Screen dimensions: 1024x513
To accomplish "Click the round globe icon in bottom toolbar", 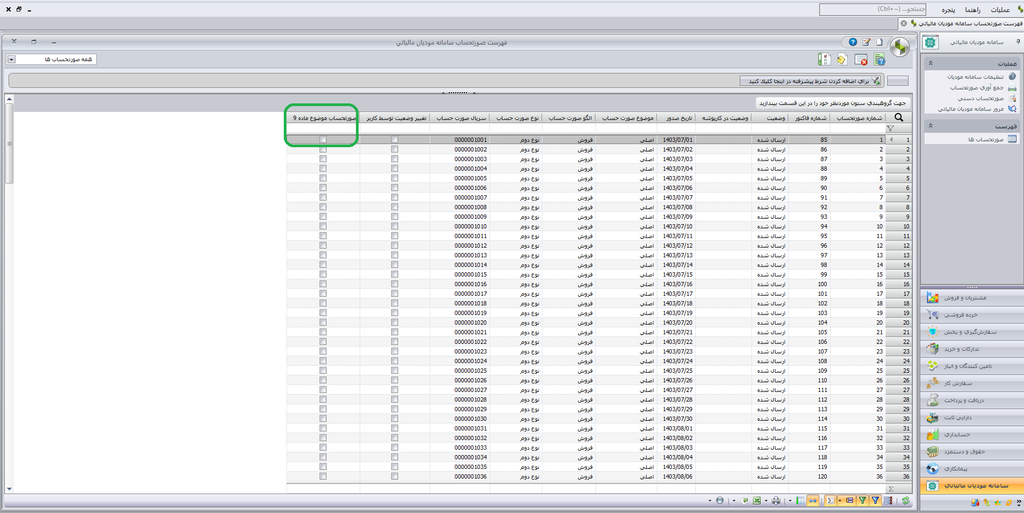I will (720, 501).
